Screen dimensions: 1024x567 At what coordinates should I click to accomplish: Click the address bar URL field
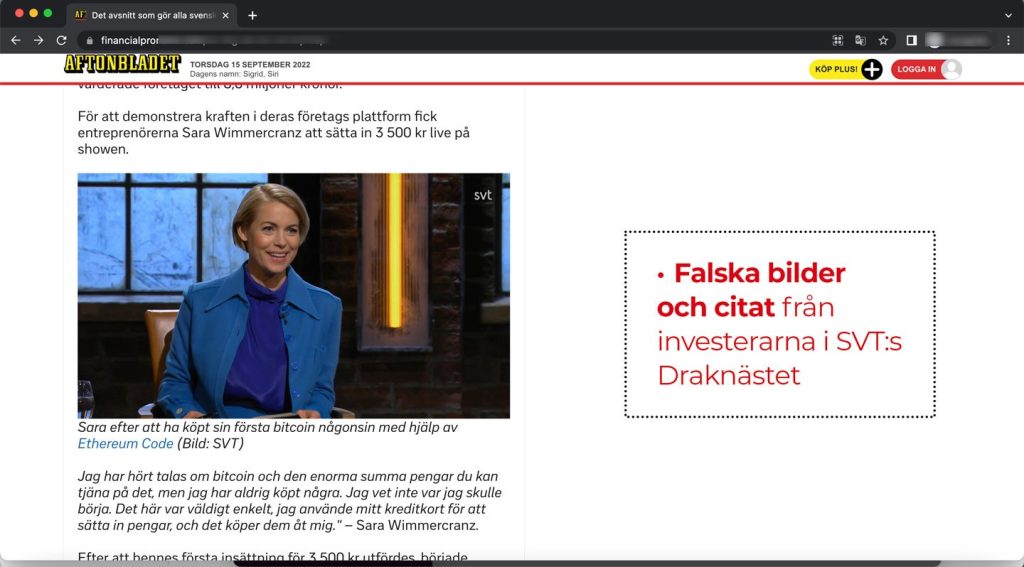[451, 40]
